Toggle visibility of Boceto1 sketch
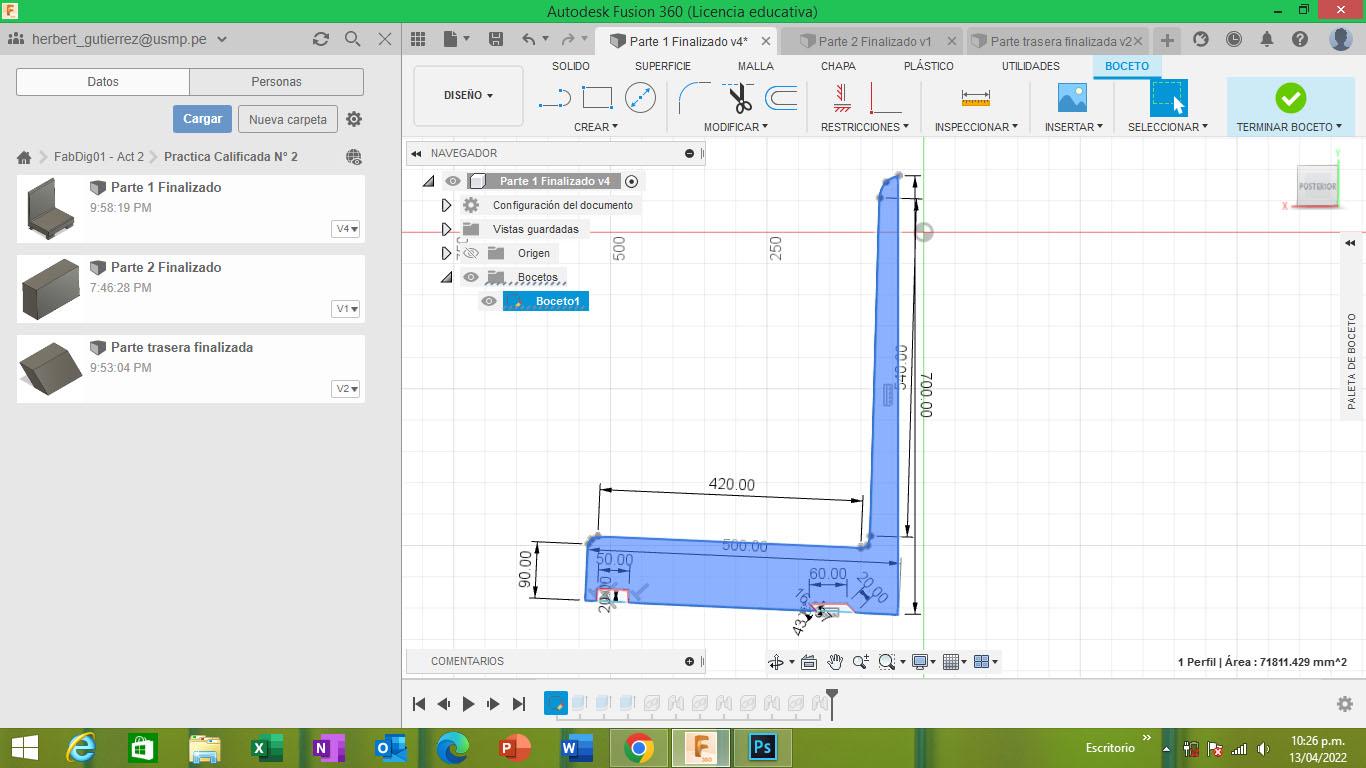Viewport: 1366px width, 768px height. click(x=489, y=301)
